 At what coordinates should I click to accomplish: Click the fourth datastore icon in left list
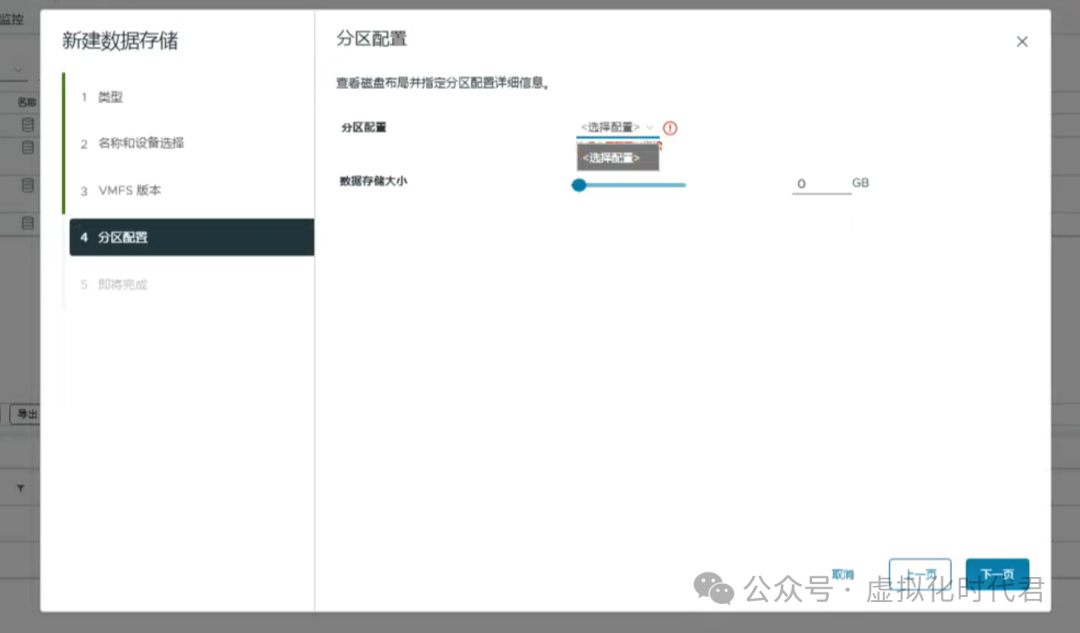point(27,222)
